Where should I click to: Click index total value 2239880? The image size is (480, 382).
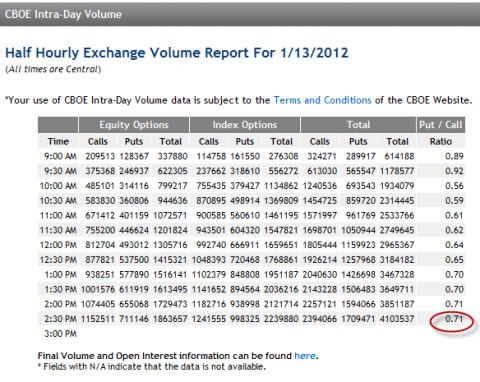281,319
